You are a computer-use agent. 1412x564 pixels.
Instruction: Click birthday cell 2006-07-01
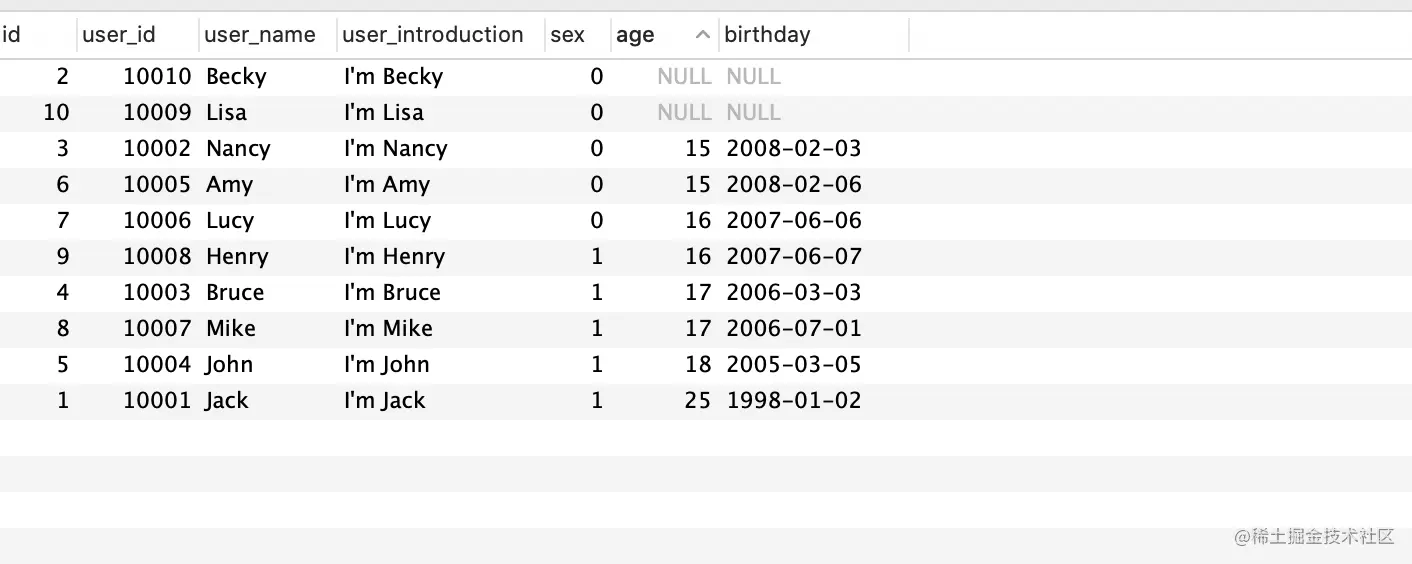click(x=794, y=329)
